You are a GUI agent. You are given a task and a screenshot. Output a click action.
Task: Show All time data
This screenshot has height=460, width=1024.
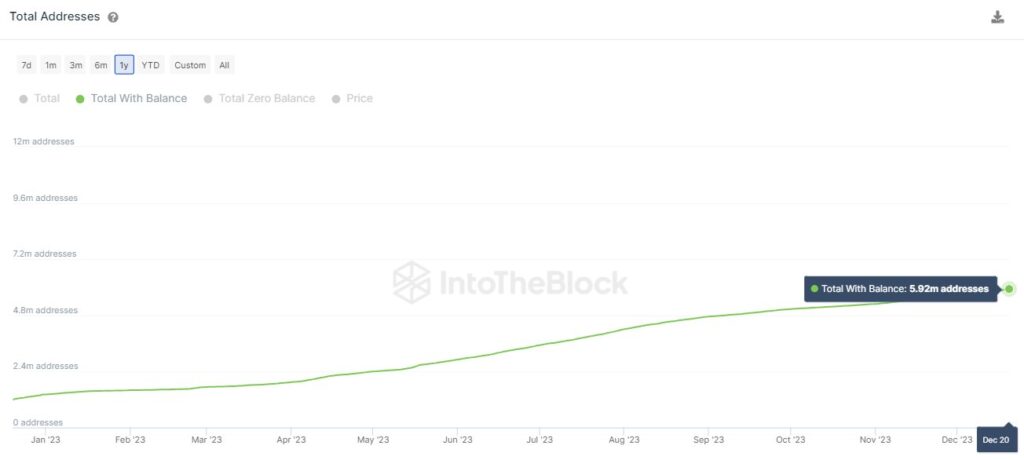(x=224, y=65)
